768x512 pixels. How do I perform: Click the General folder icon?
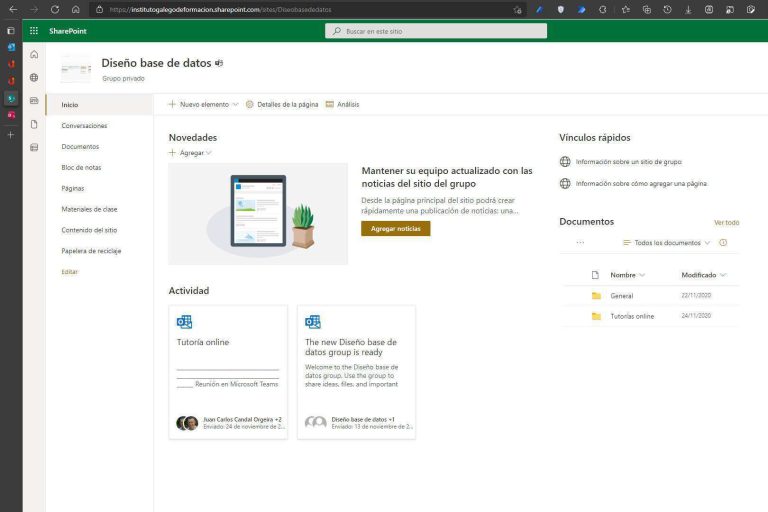(596, 296)
